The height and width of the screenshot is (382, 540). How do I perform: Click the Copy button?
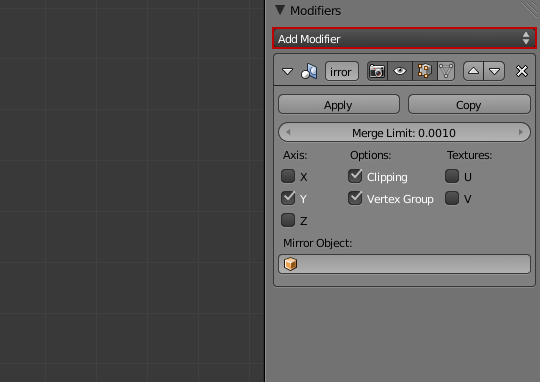click(x=469, y=104)
